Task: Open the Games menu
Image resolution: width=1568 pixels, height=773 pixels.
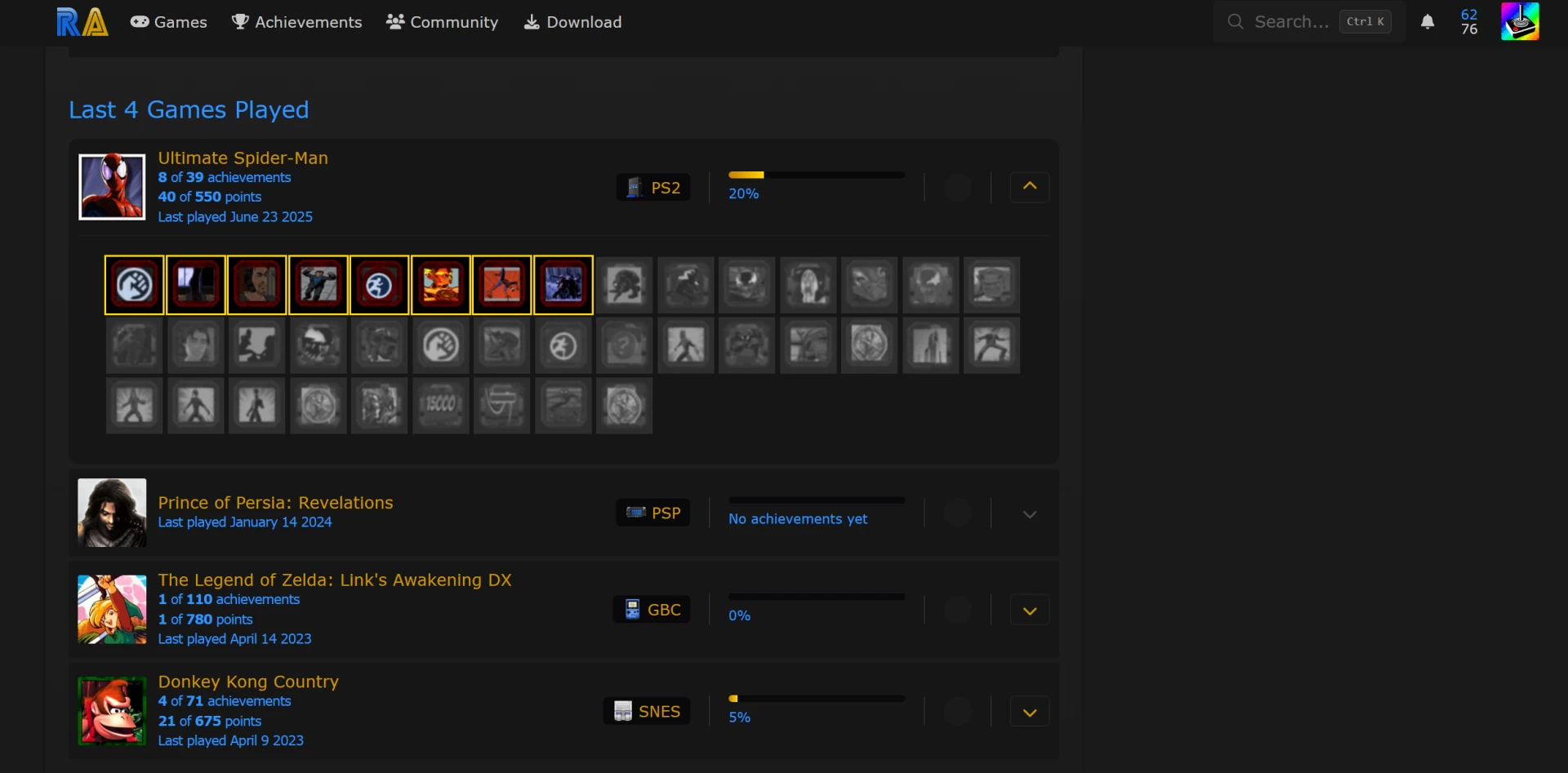Action: coord(169,22)
